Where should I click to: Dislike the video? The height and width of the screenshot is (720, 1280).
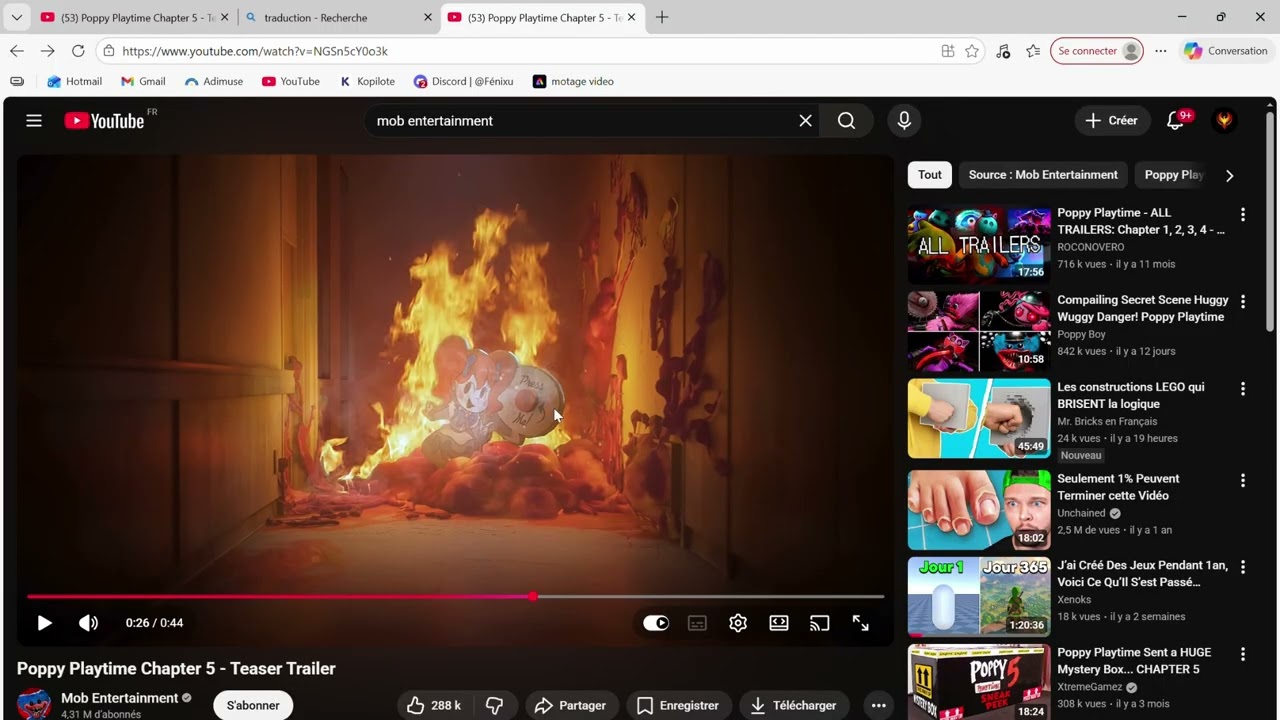(494, 706)
